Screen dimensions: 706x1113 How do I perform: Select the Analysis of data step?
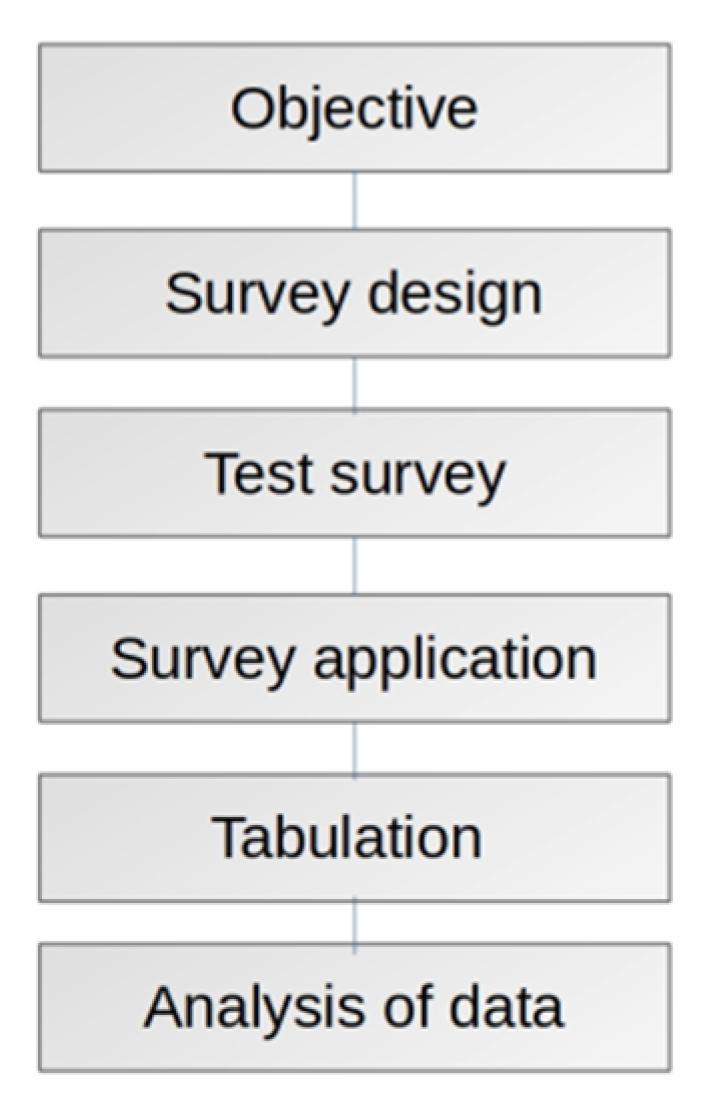pos(354,1007)
